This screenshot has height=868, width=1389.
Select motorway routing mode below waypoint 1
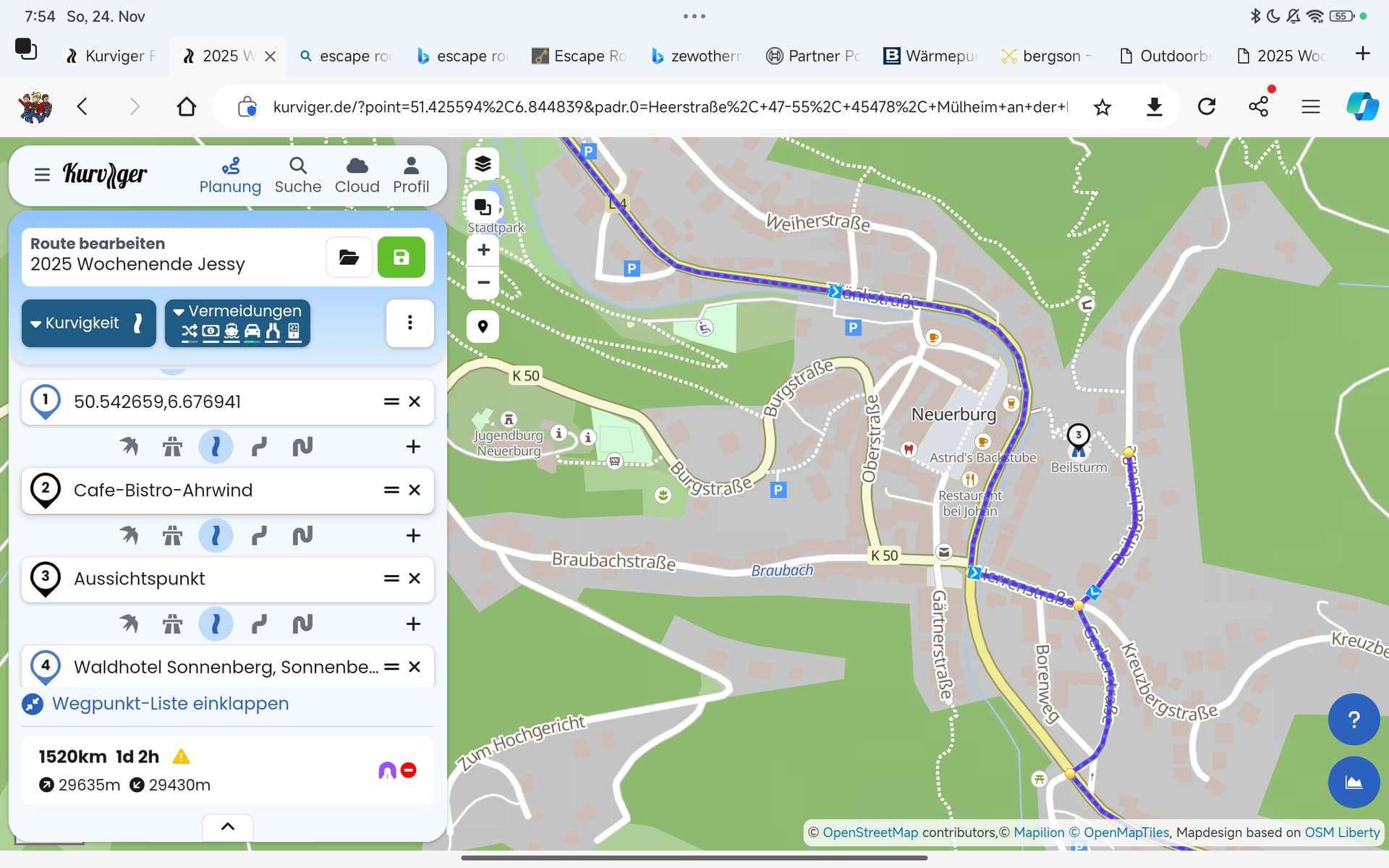pos(172,446)
